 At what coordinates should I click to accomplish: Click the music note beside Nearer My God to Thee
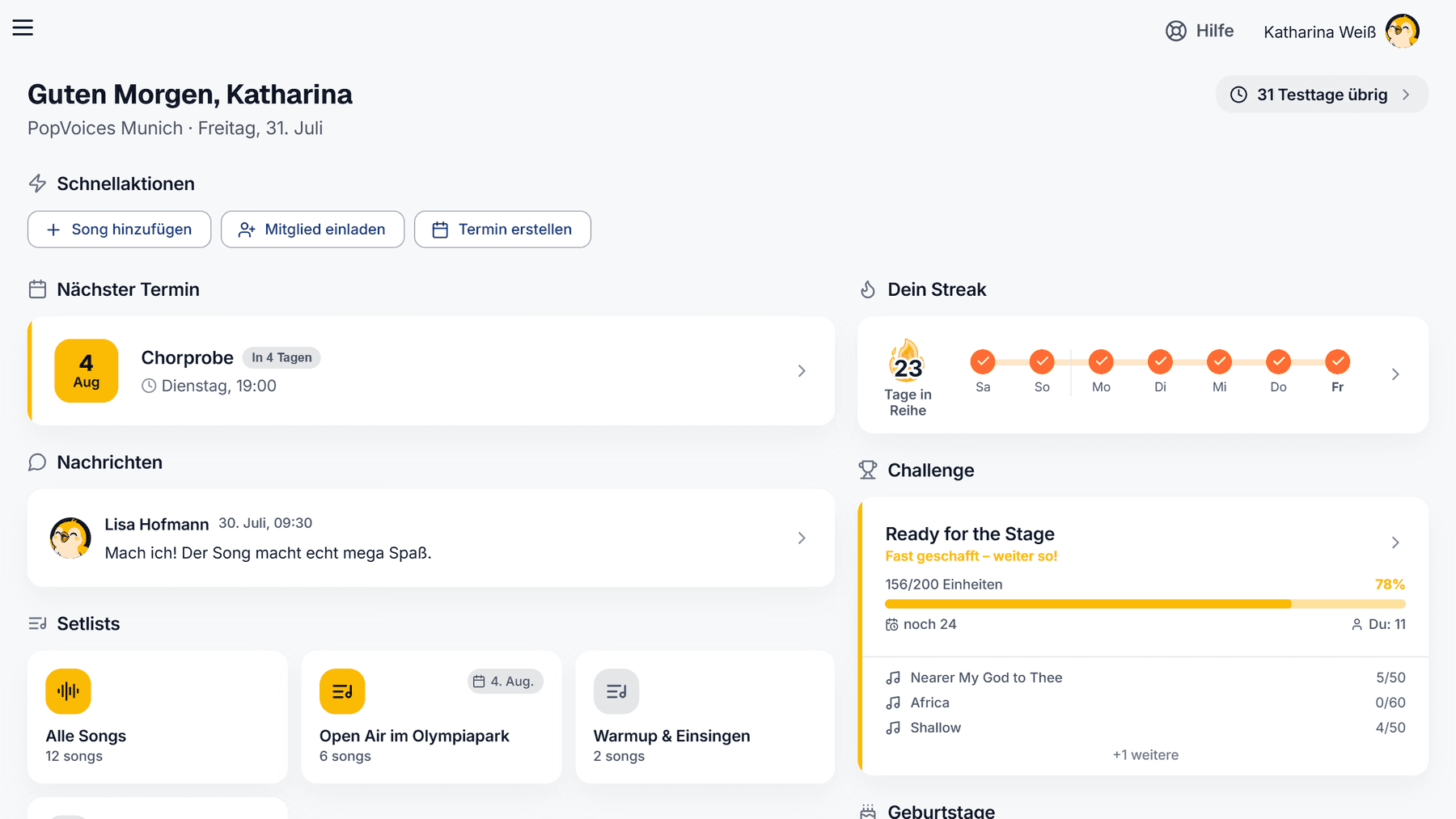click(893, 678)
